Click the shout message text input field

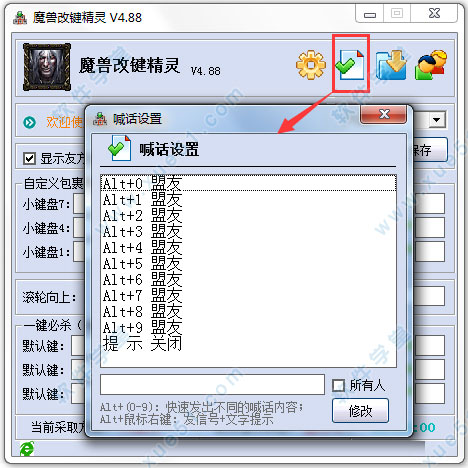(x=213, y=384)
